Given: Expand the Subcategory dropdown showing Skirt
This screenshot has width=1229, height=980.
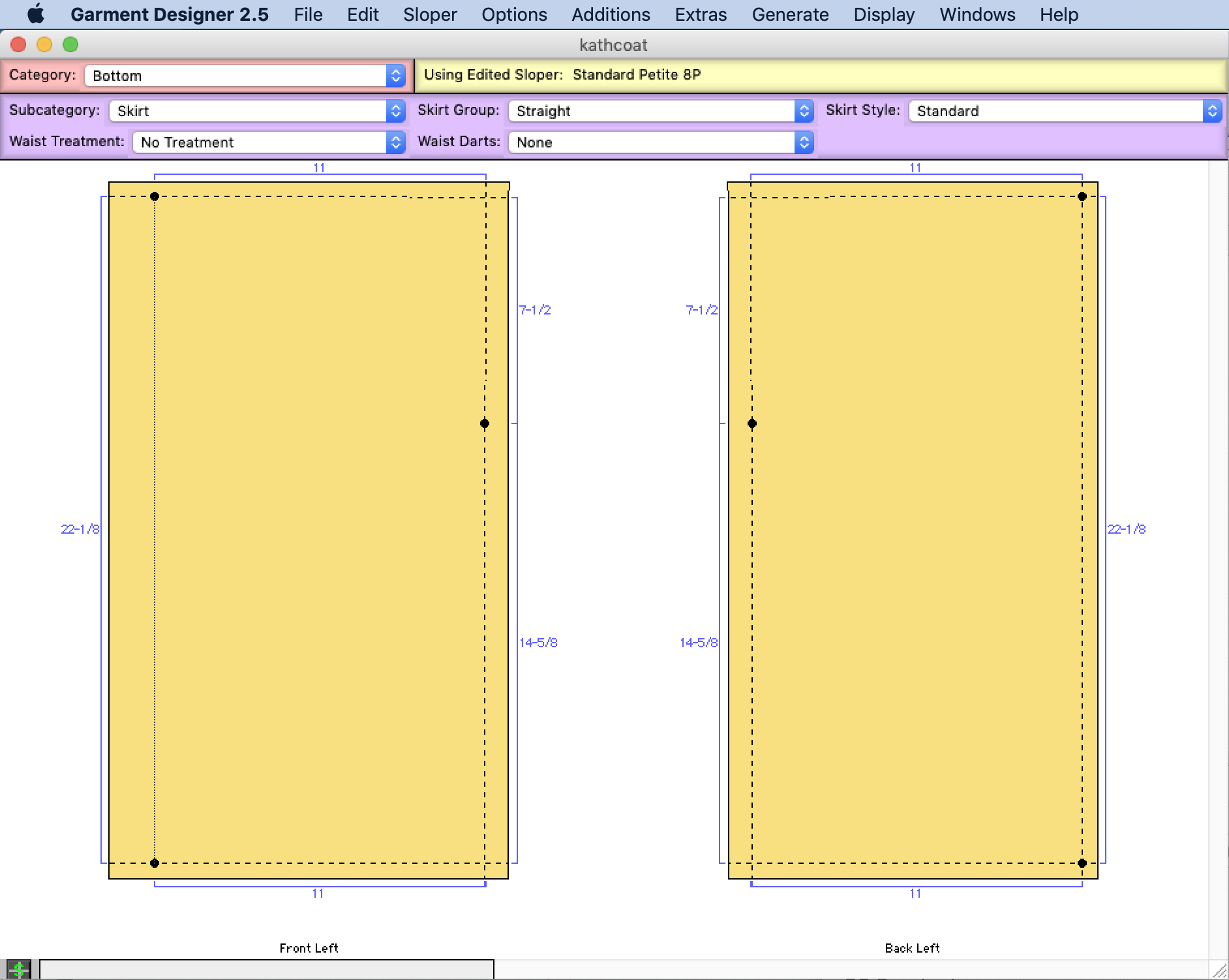Looking at the screenshot, I should pos(257,111).
